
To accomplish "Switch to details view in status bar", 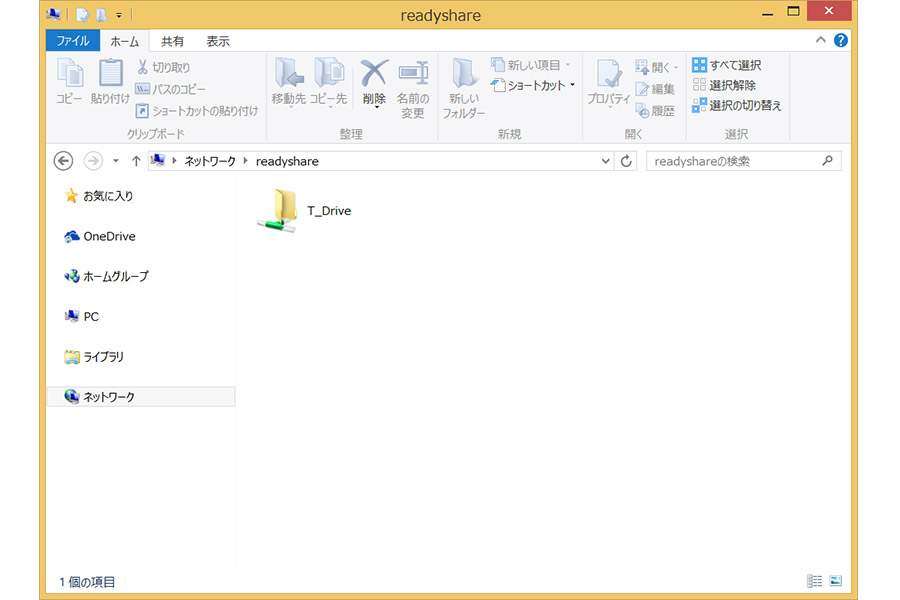I will pos(814,581).
